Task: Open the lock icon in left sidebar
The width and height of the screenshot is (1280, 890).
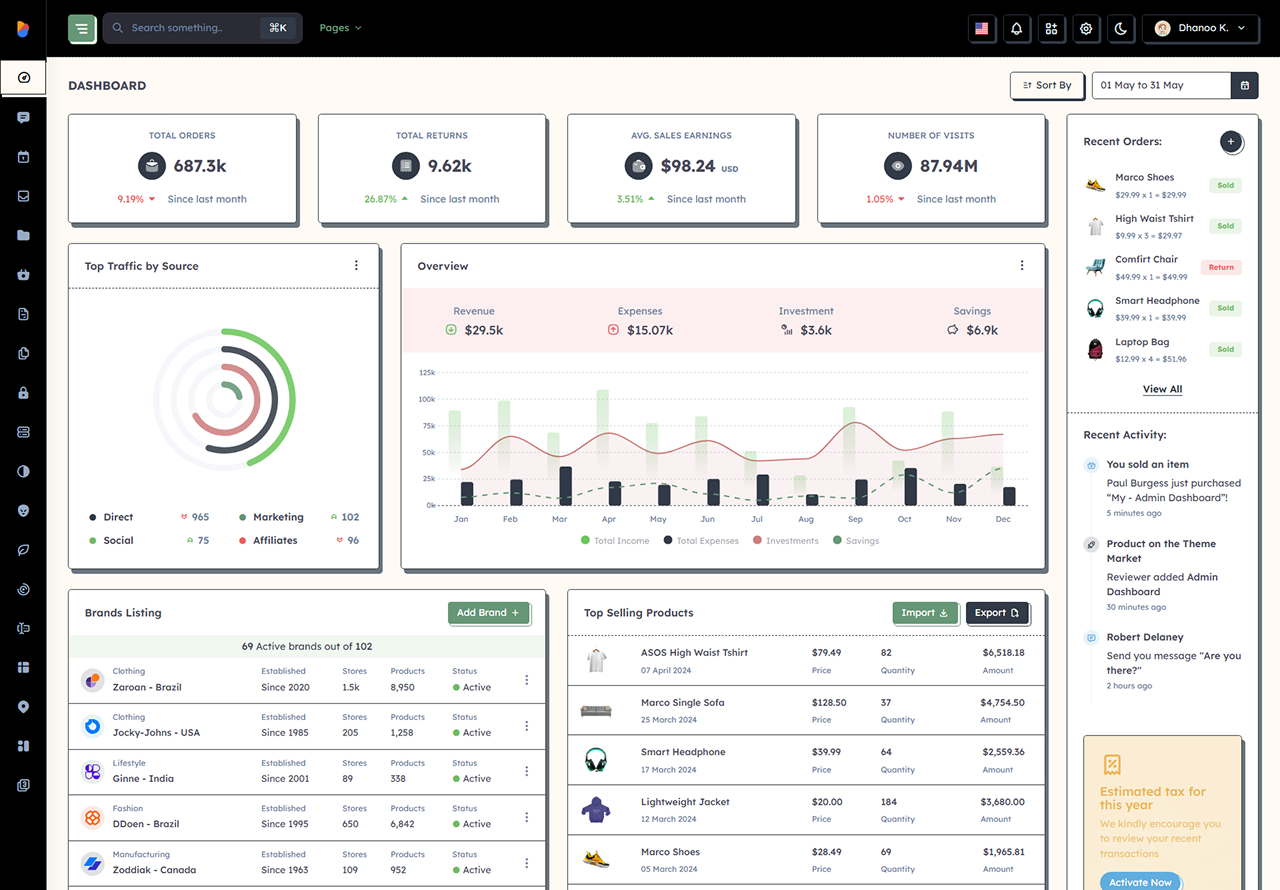Action: [x=23, y=393]
